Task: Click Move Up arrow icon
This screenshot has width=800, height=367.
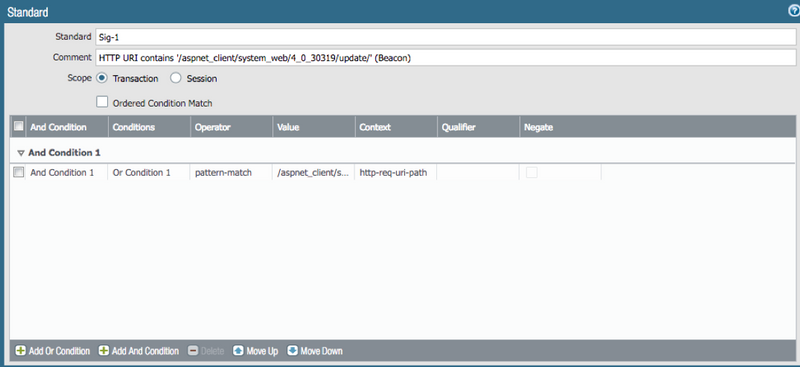Action: pyautogui.click(x=238, y=351)
